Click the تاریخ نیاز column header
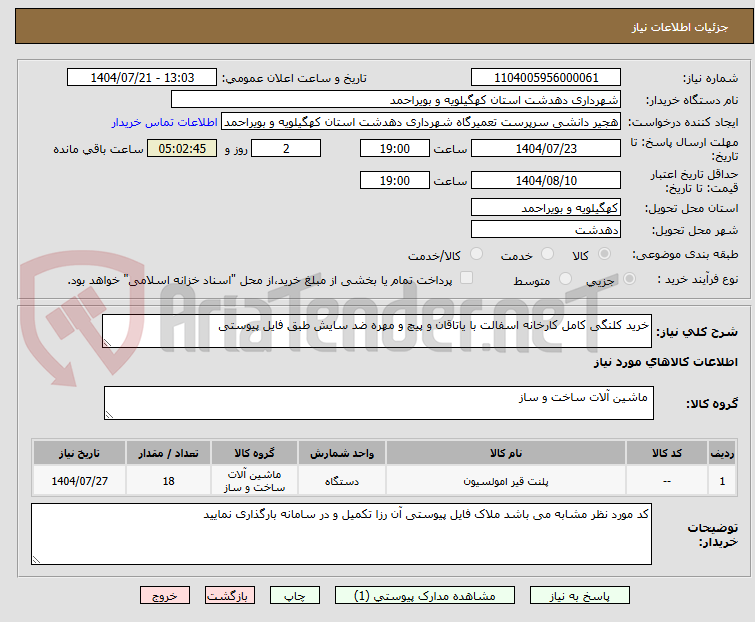This screenshot has width=755, height=622. point(79,453)
